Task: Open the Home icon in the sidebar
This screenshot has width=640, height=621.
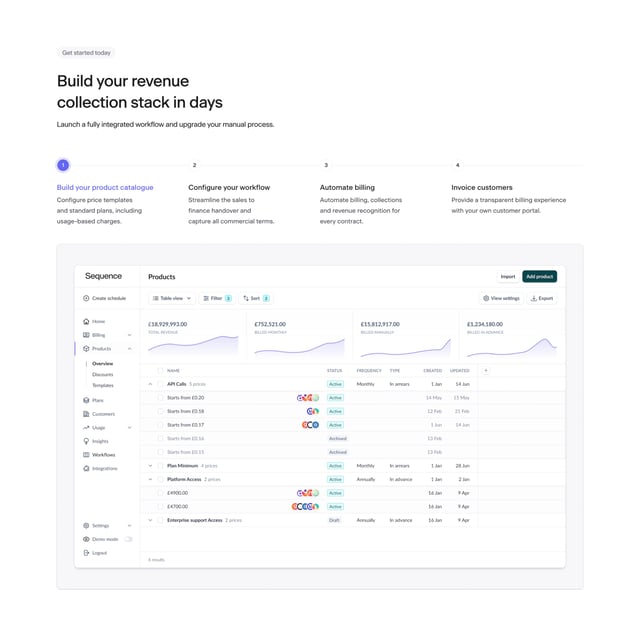Action: tap(86, 322)
